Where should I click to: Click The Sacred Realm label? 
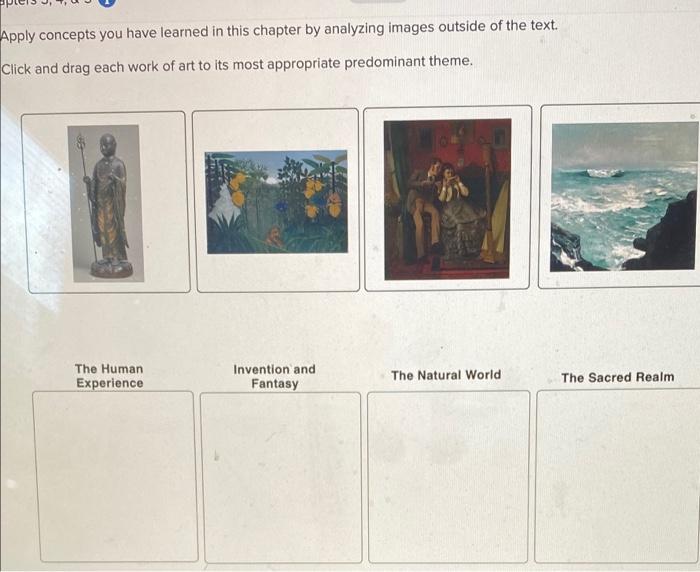(618, 377)
